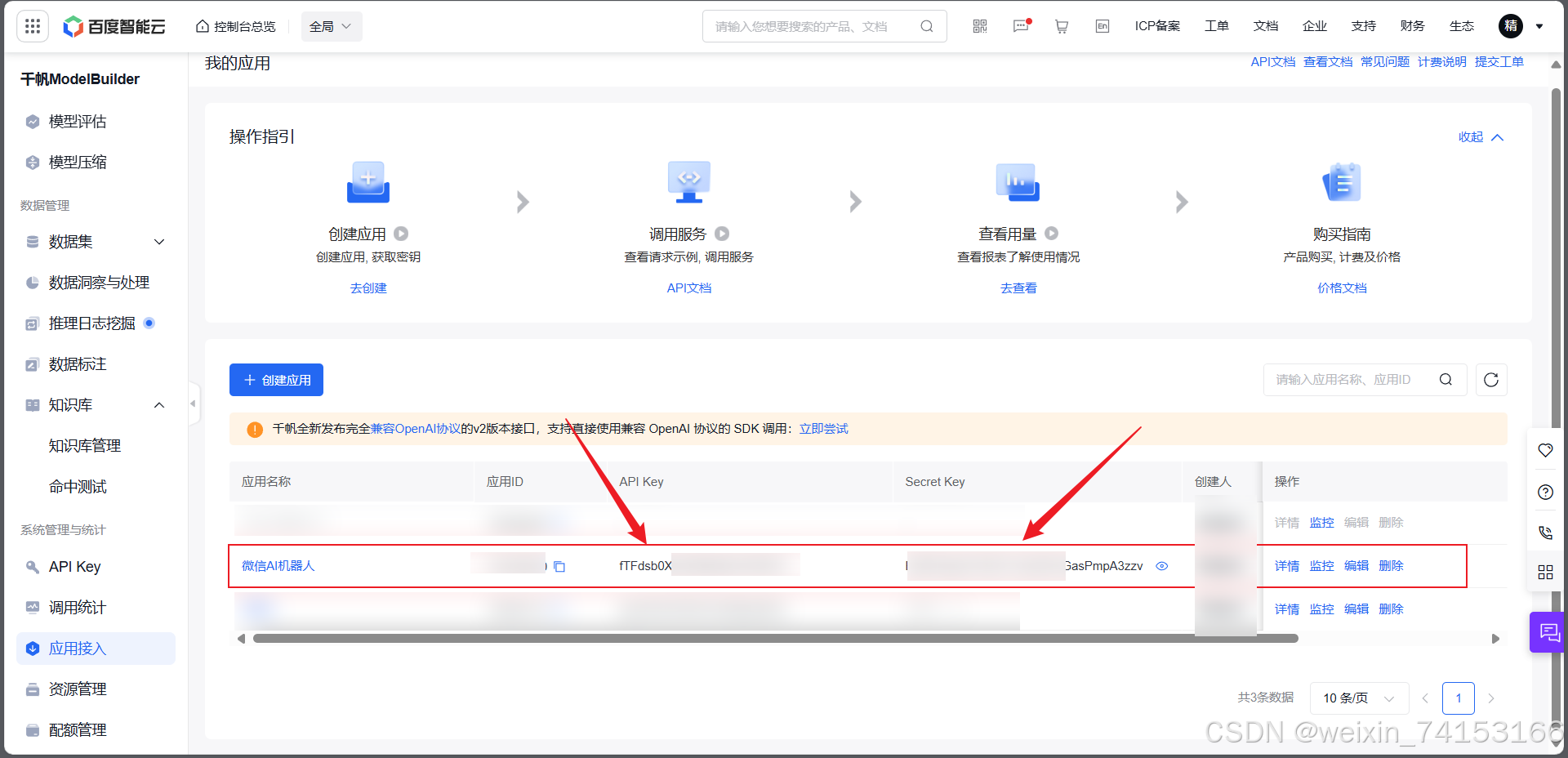Go to next page arrow
The image size is (1568, 758).
tap(1491, 698)
